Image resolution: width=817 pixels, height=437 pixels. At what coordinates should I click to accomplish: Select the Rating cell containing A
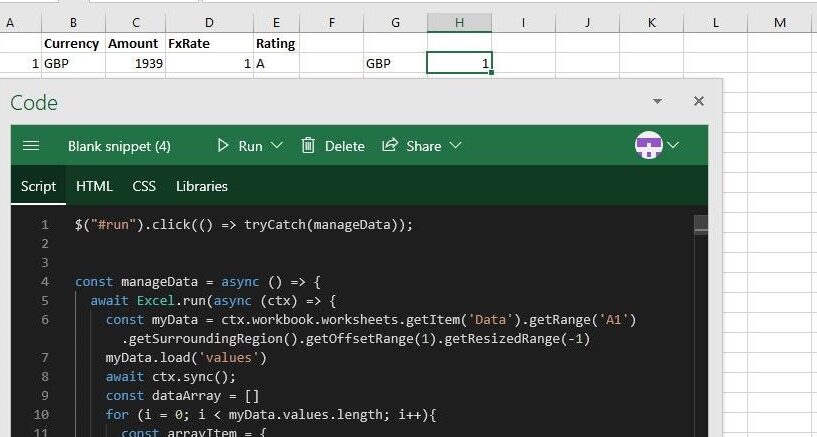(x=276, y=64)
